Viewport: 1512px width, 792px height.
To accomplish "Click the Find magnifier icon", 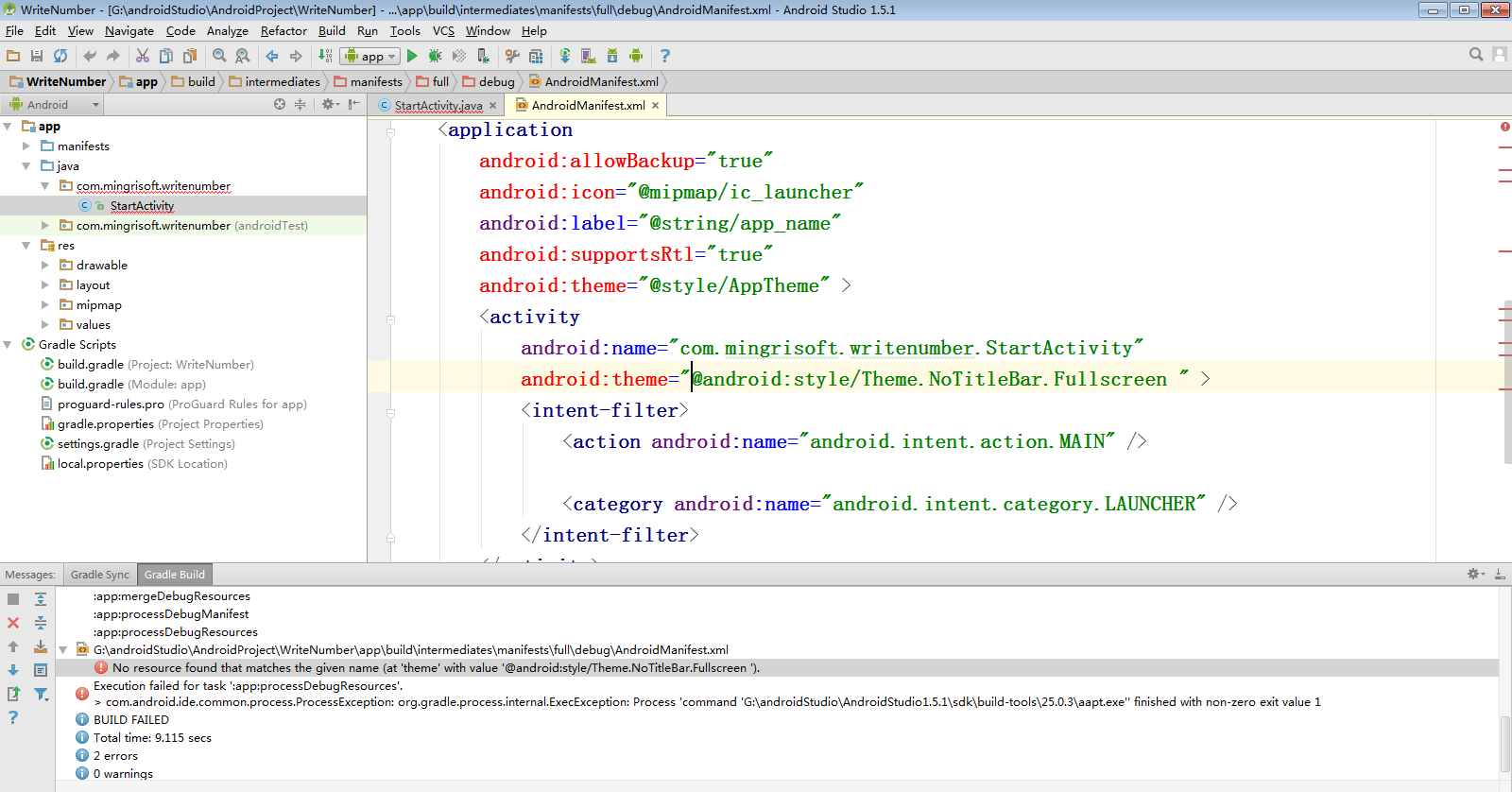I will click(x=219, y=56).
